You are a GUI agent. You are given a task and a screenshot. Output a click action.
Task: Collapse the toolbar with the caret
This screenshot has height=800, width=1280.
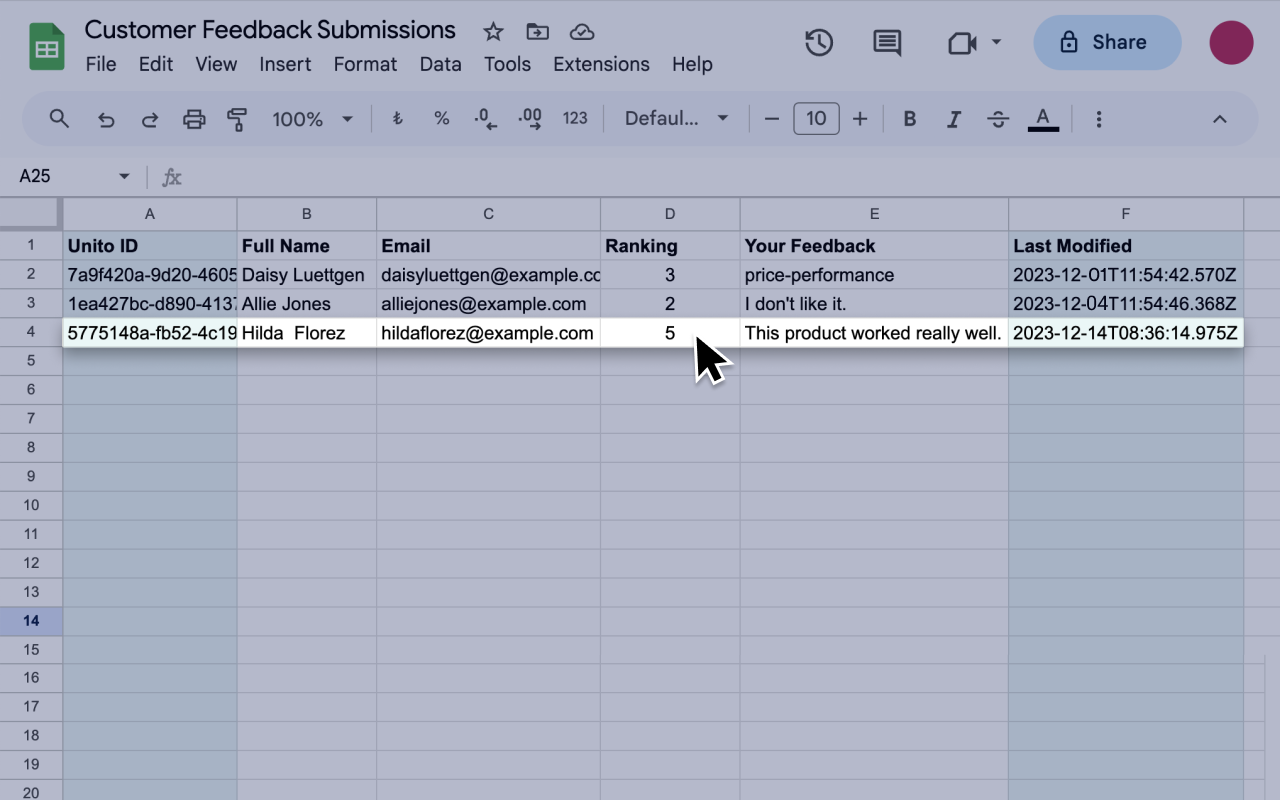click(1219, 118)
